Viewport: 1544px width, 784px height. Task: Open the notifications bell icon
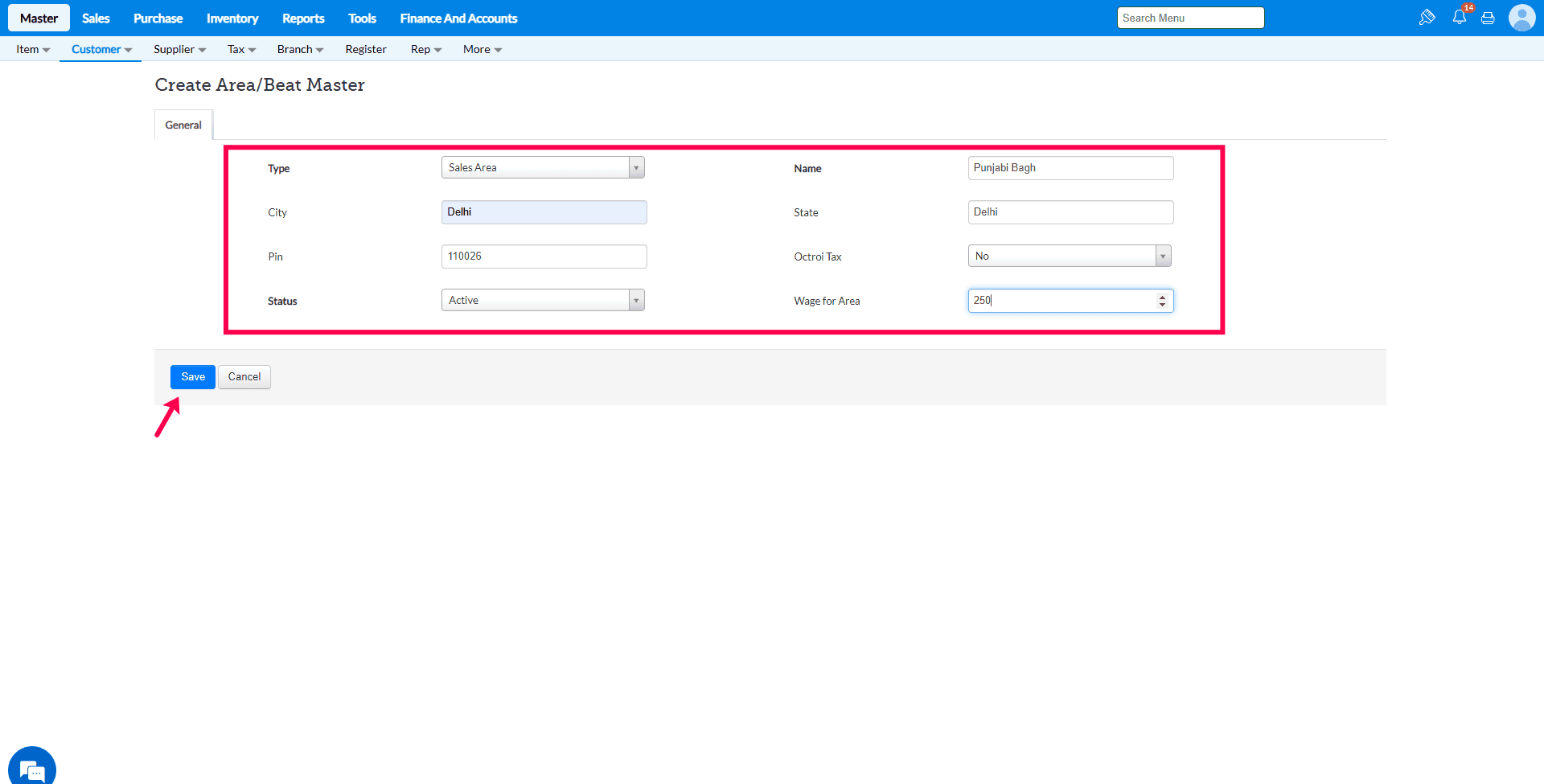click(x=1459, y=18)
